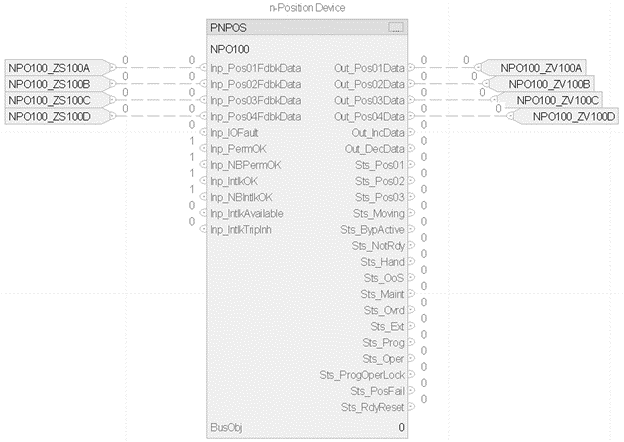Open block properties via the ellipsis button

(397, 27)
